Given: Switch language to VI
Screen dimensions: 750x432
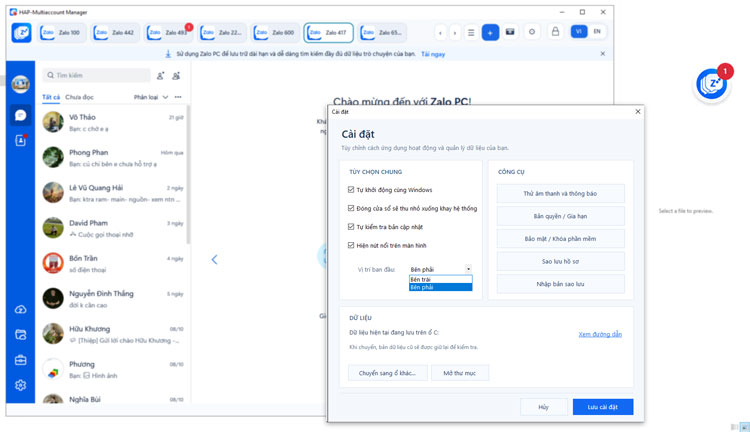Looking at the screenshot, I should tap(579, 32).
